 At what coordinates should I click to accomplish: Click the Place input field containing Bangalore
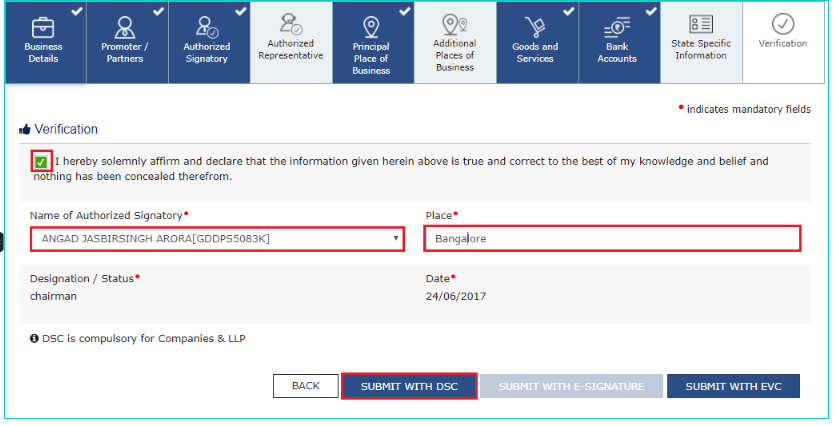pyautogui.click(x=612, y=239)
